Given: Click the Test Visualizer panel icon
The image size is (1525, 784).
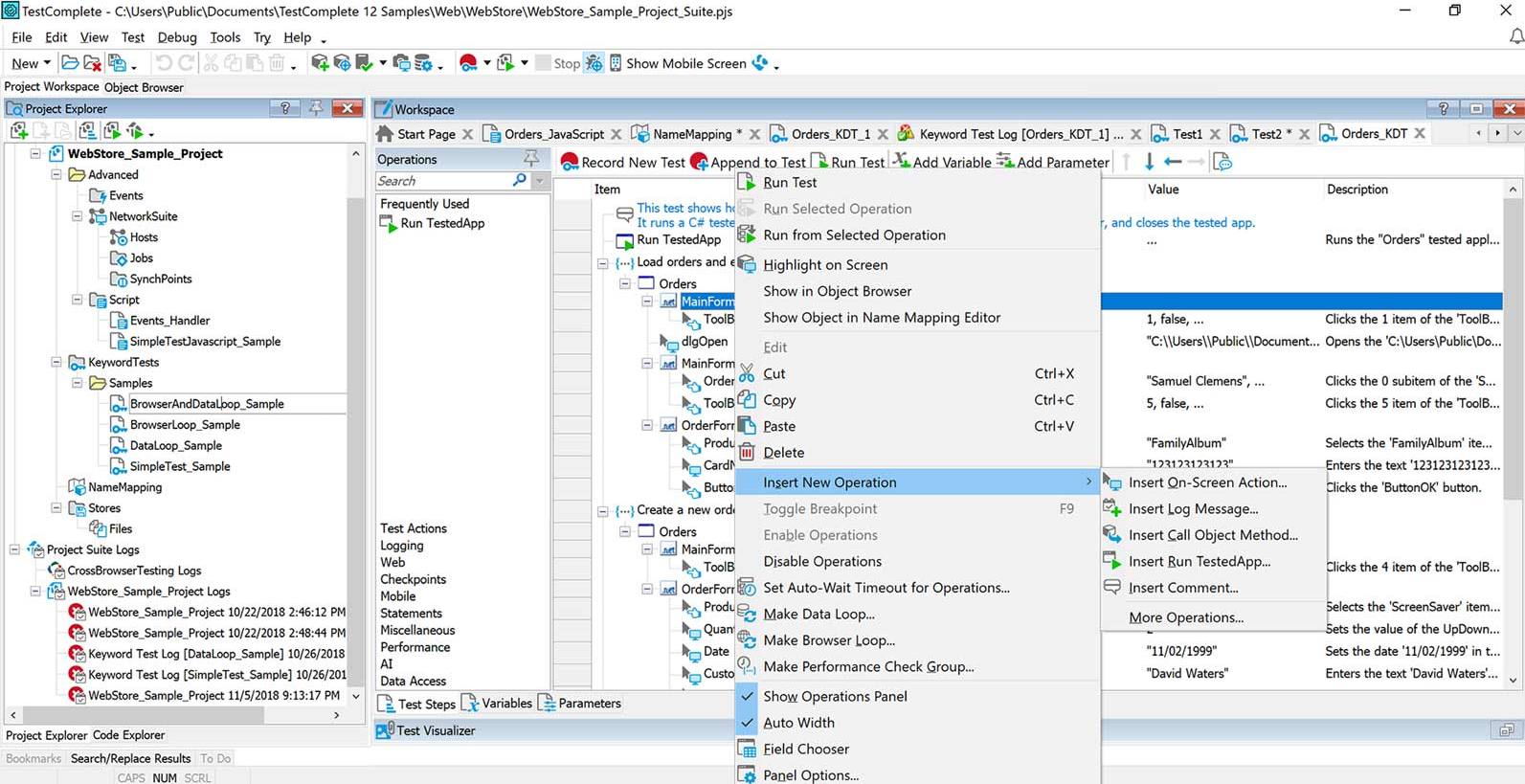Looking at the screenshot, I should pyautogui.click(x=385, y=730).
